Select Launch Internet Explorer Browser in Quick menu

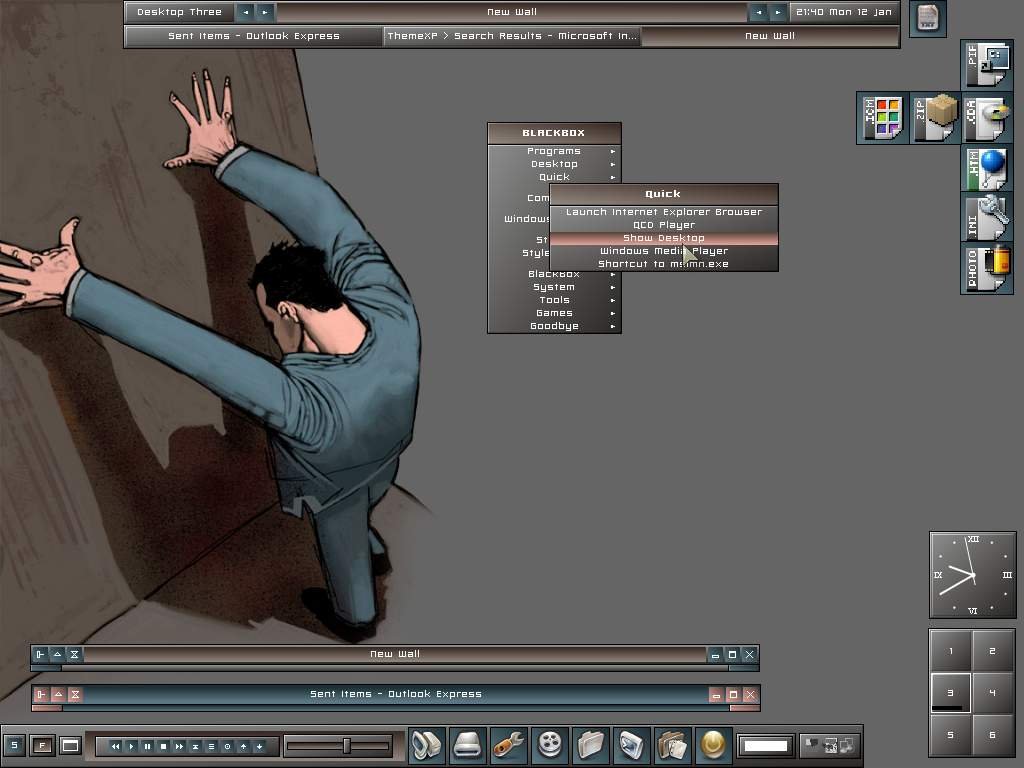[664, 212]
